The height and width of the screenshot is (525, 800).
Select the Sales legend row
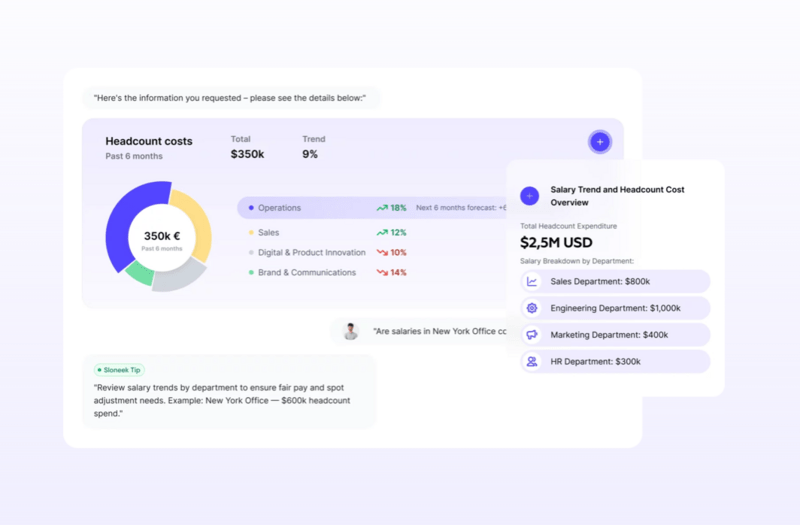tap(327, 233)
